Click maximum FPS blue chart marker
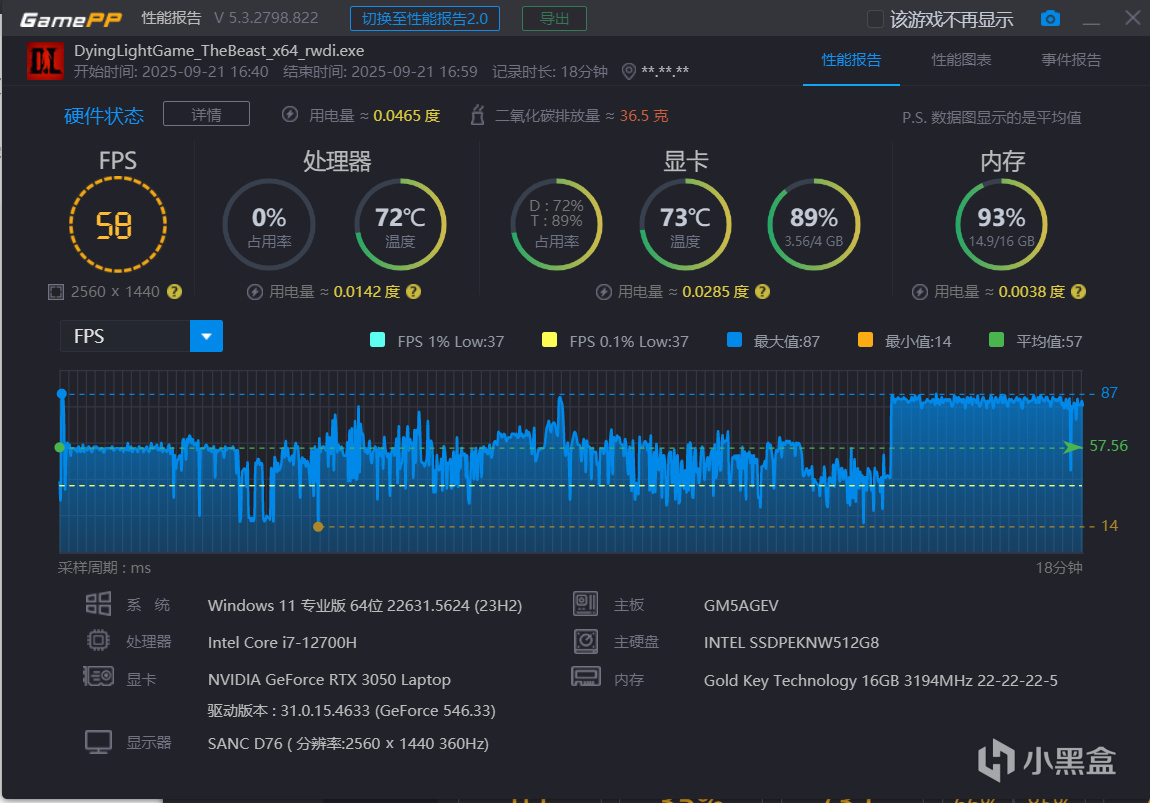Screen dimensions: 1150x803 [x=62, y=394]
